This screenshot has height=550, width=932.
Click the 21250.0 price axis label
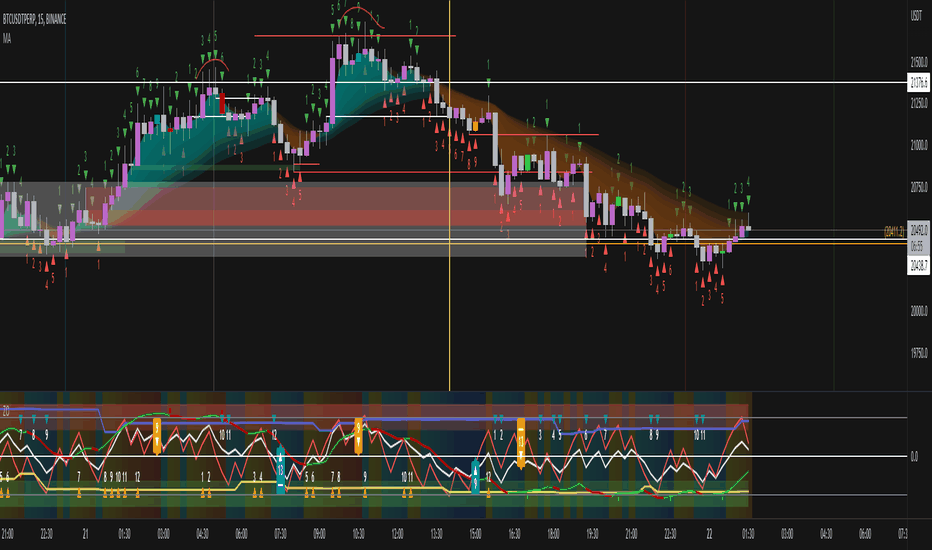tap(919, 103)
